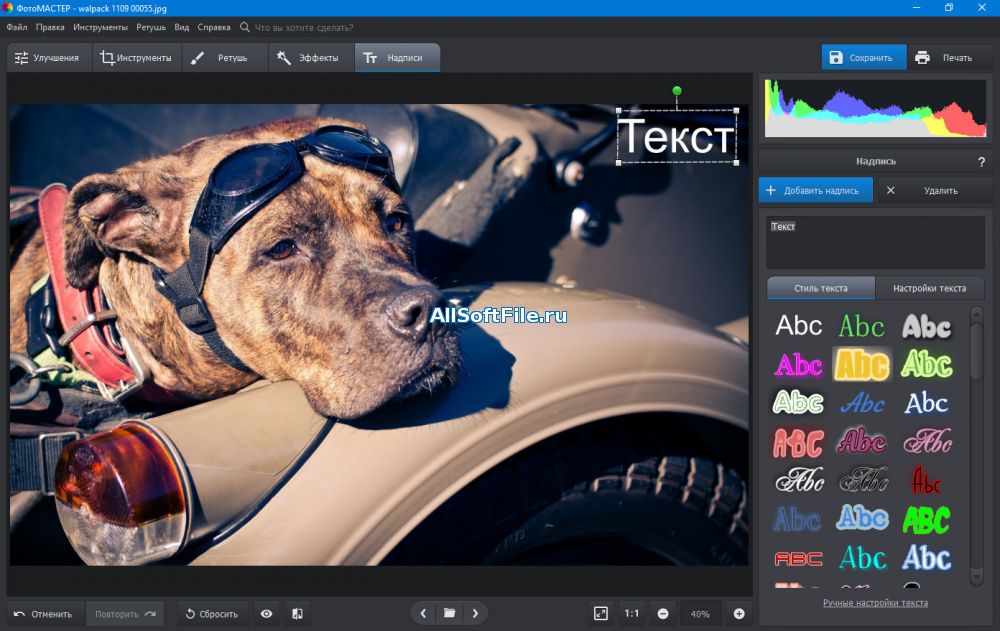
Task: Choose the white serif Abc style with blue shadow
Action: (927, 403)
